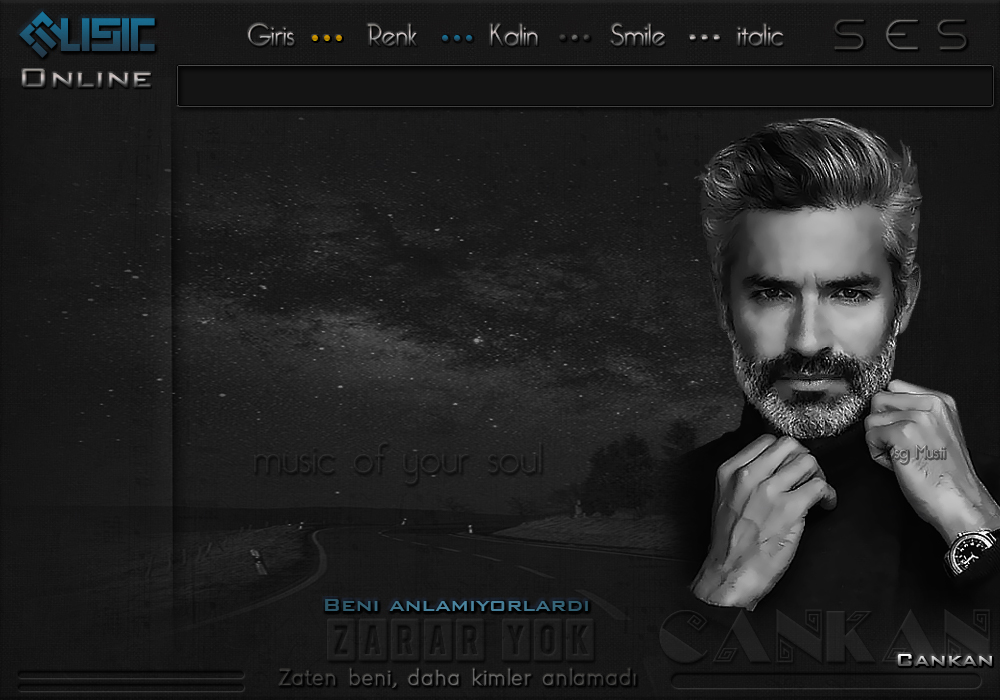Open the Smile emoji picker
Image resolution: width=1000 pixels, height=700 pixels.
[x=638, y=37]
